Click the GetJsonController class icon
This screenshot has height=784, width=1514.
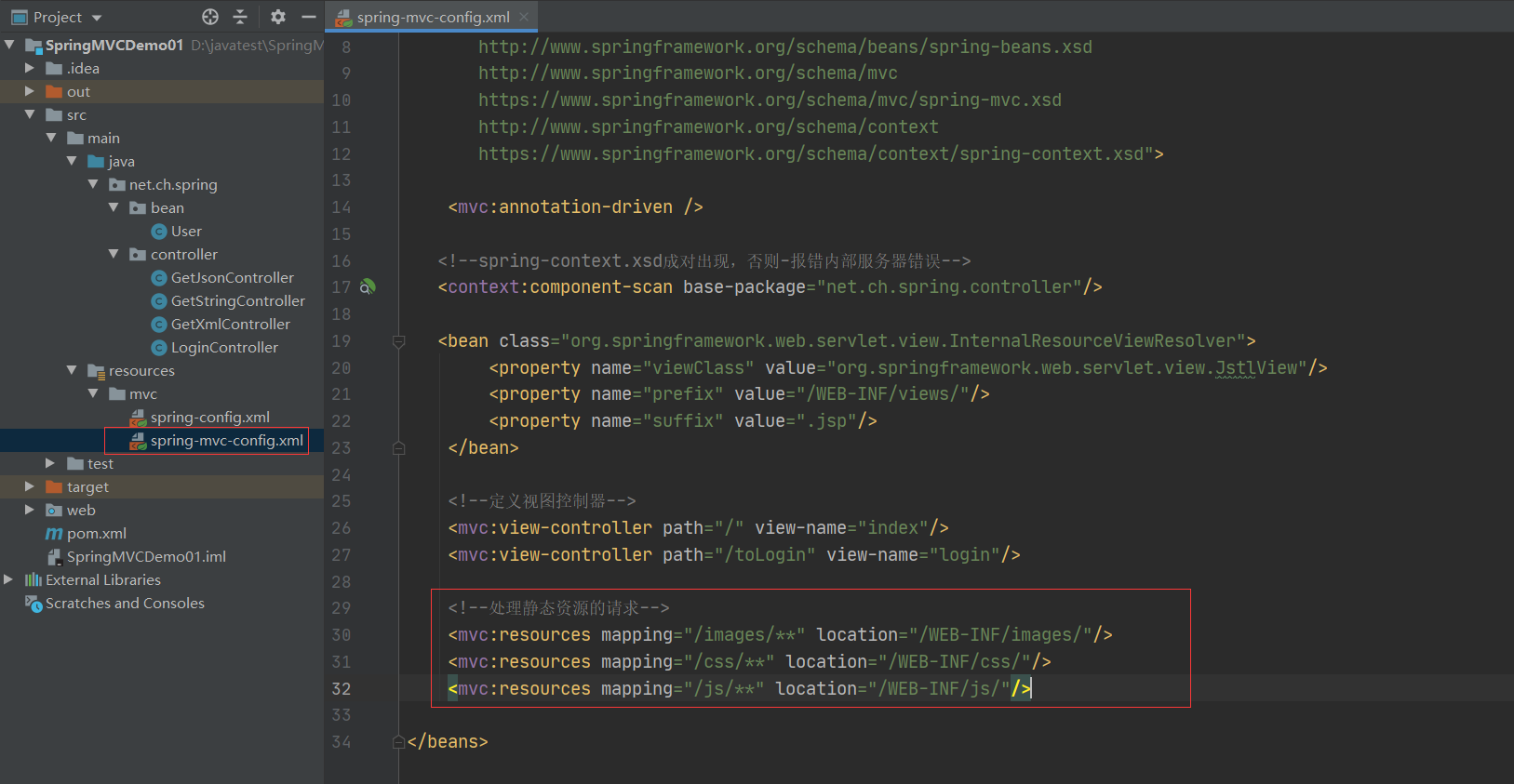[x=159, y=278]
